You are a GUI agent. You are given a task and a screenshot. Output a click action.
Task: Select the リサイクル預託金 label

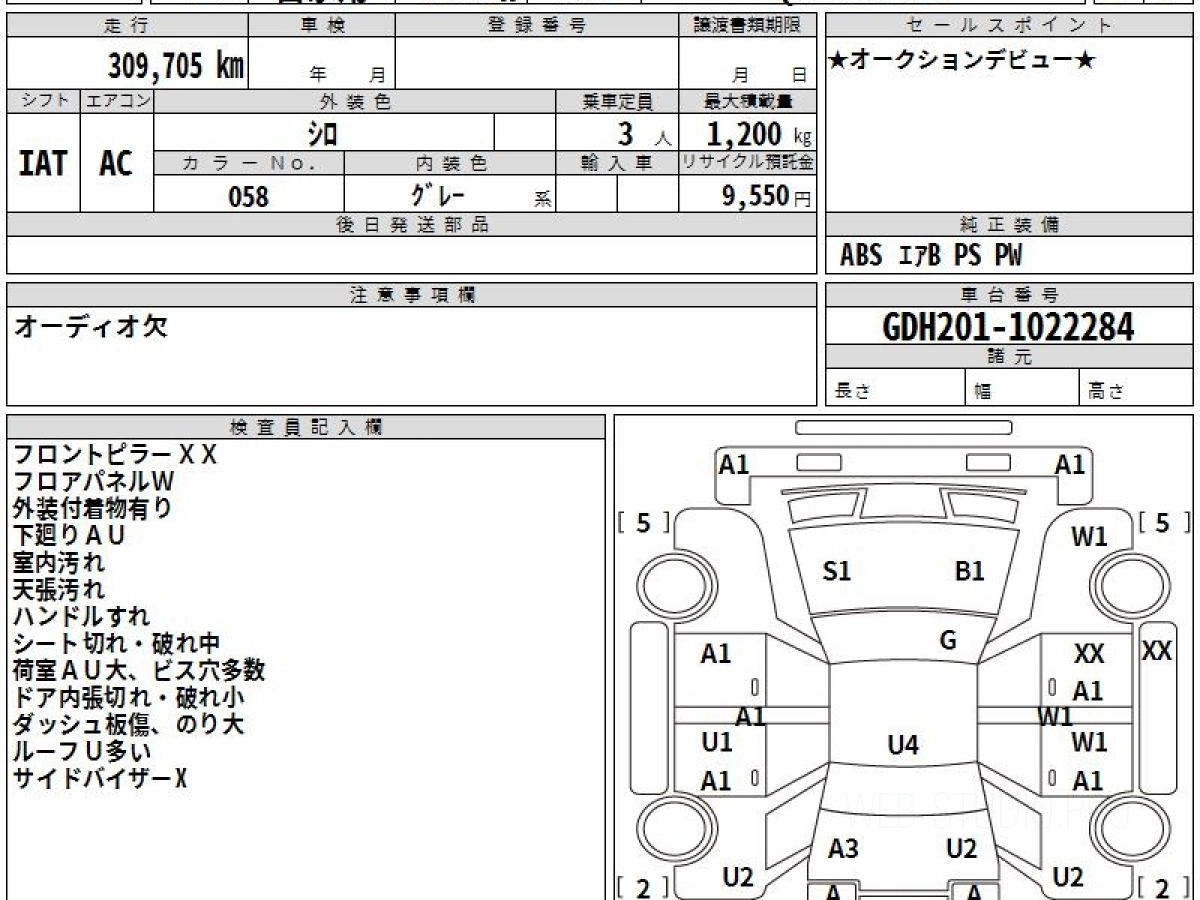[748, 163]
